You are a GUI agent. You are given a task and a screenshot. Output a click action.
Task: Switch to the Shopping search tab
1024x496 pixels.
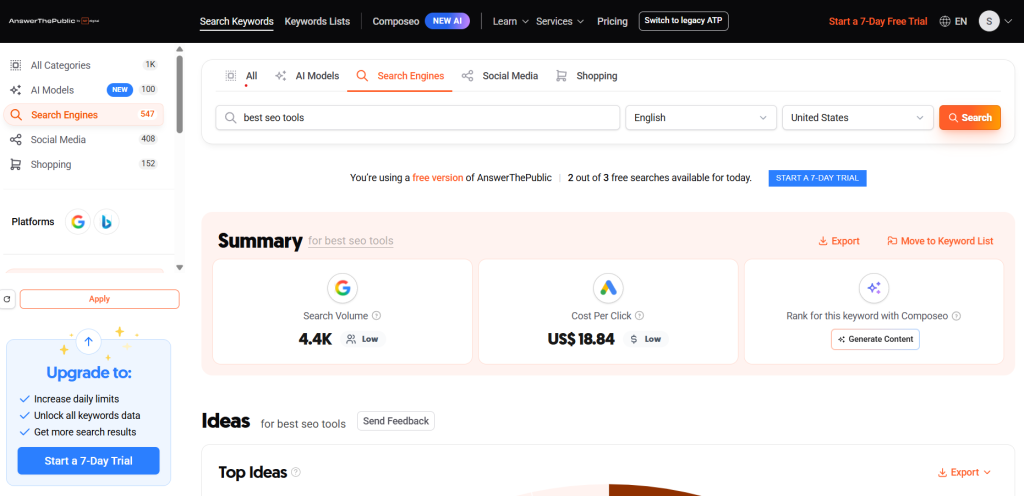coord(586,76)
